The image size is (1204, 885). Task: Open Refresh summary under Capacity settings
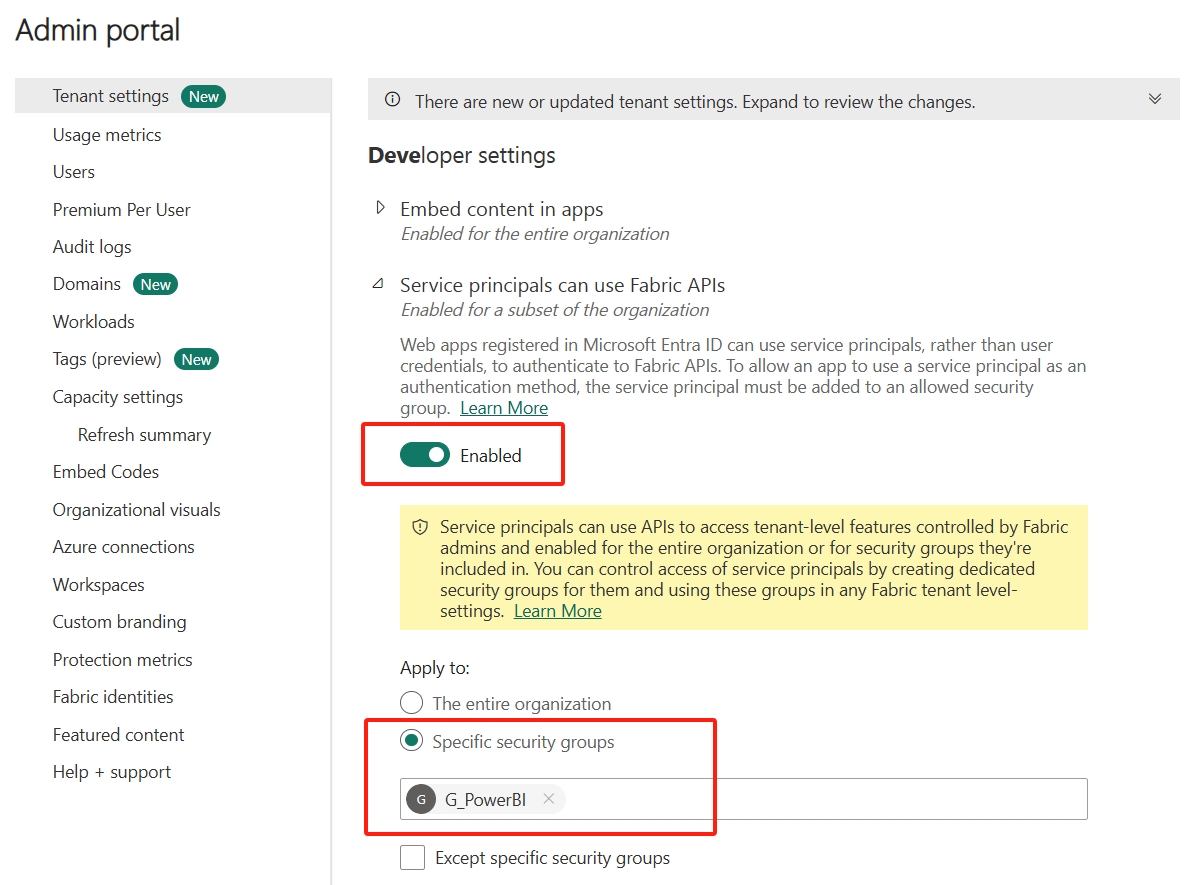coord(144,434)
